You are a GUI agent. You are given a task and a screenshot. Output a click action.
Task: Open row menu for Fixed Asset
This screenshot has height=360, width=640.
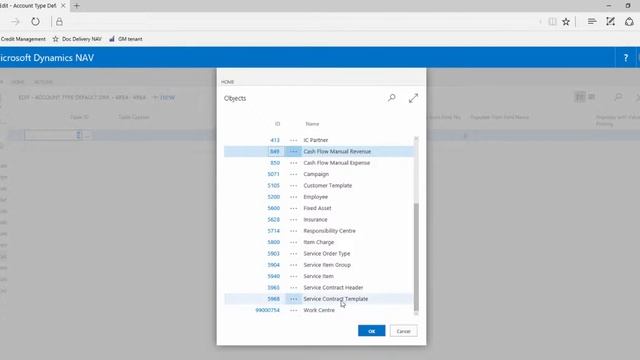[293, 208]
